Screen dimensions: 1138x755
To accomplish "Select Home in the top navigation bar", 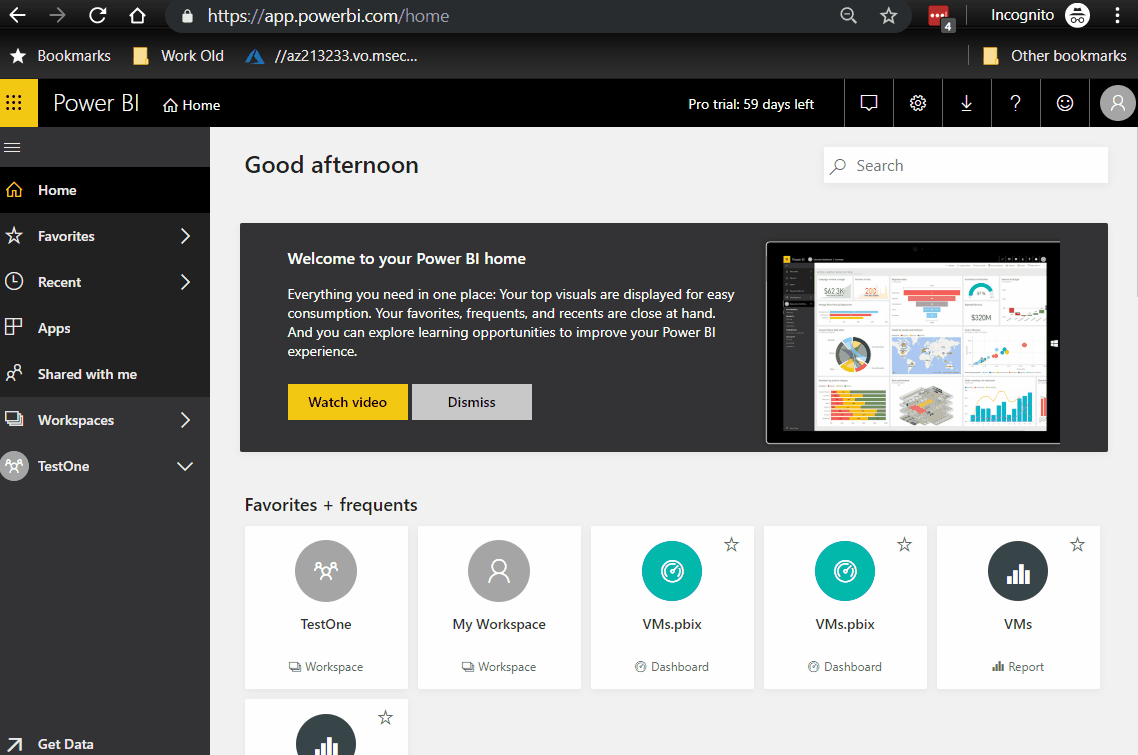I will pos(191,104).
